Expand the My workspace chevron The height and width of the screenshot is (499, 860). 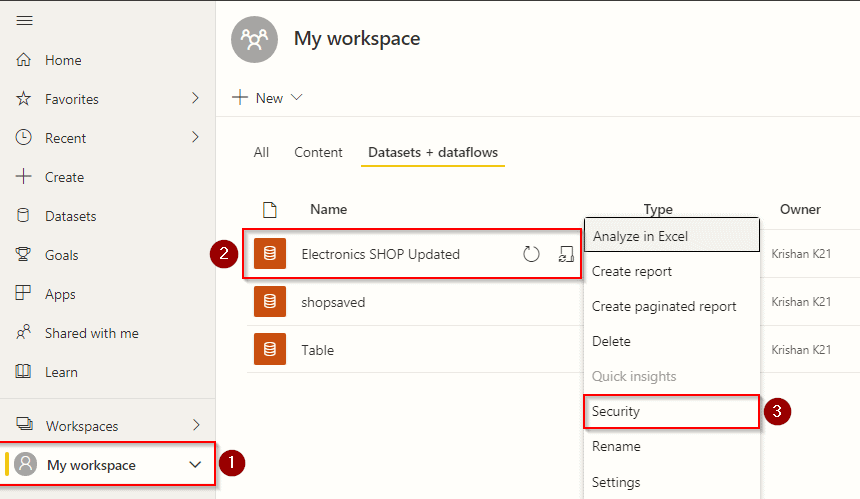[x=195, y=465]
